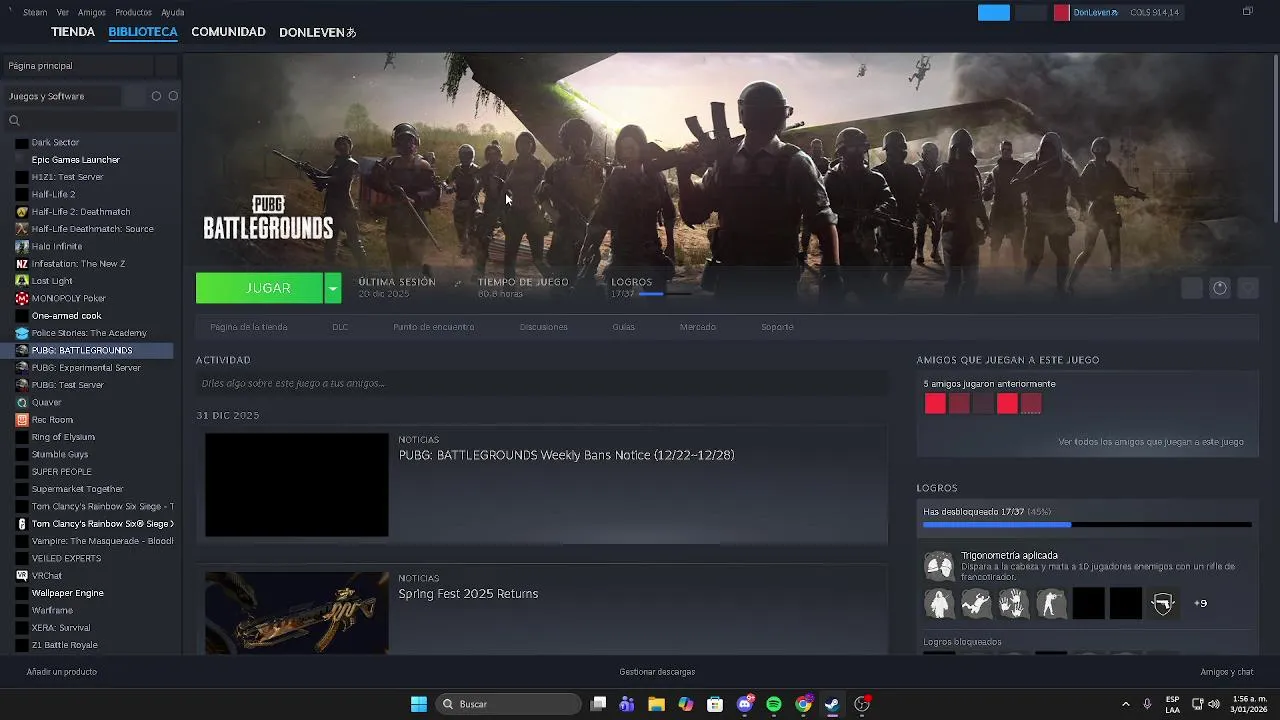
Task: Open the Productos menu
Action: [133, 13]
